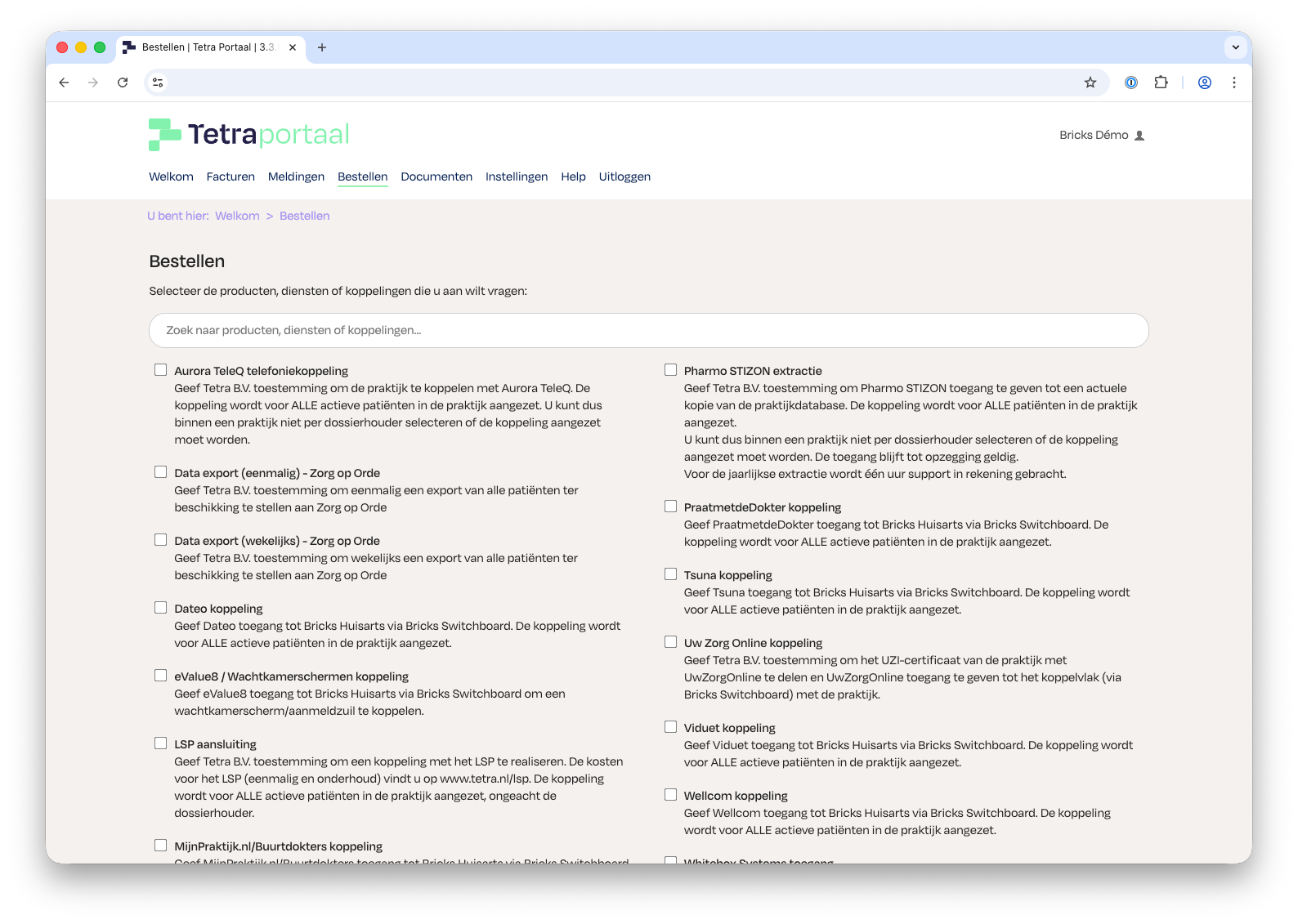Tick the LSP aansluiting checkbox
Screen dimensions: 1298x924
[x=161, y=743]
